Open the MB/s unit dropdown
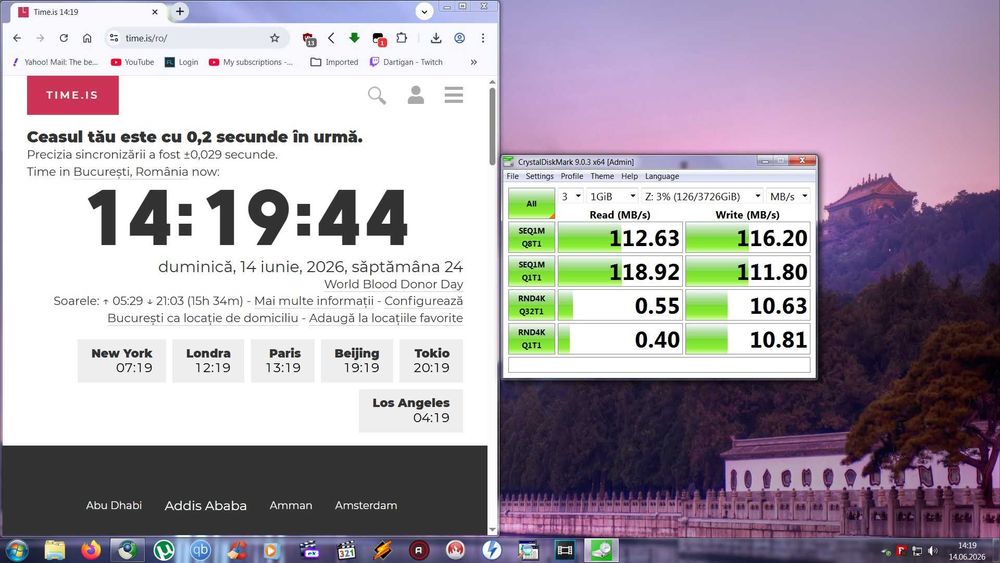The image size is (1000, 563). tap(788, 196)
